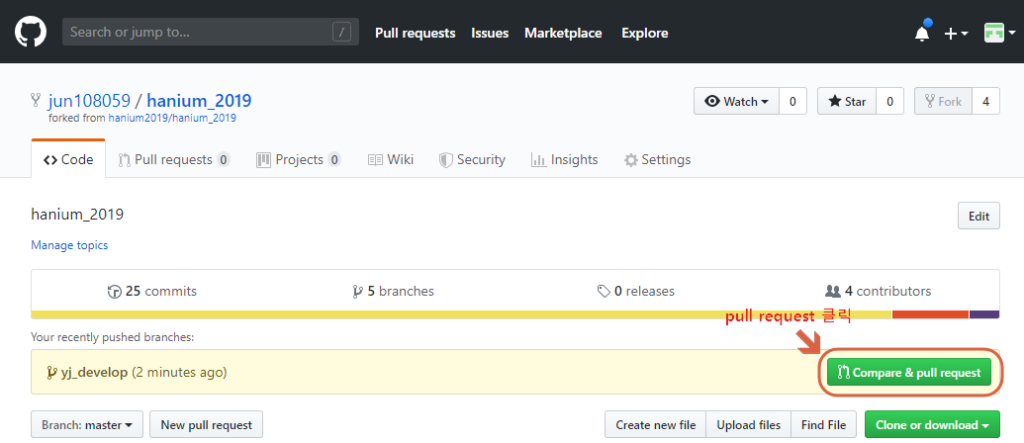Expand the Branch: master dropdown
Viewport: 1024px width, 443px height.
pos(88,425)
